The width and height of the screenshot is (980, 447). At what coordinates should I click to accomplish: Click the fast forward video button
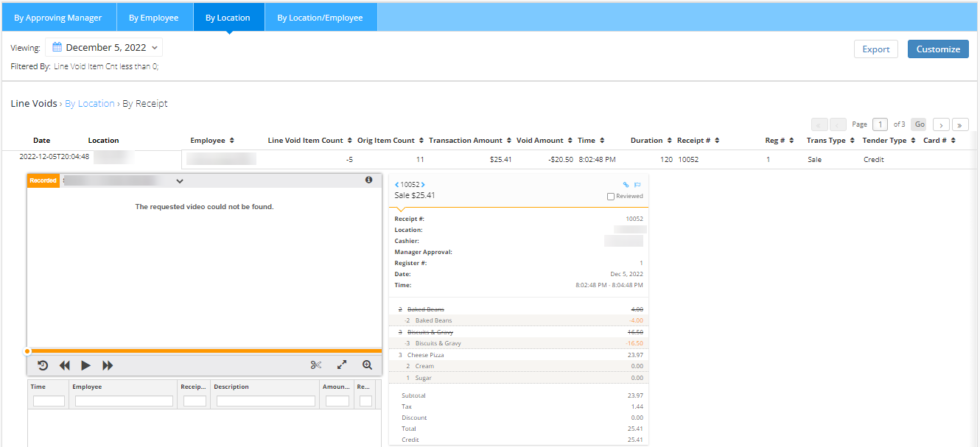(x=108, y=366)
